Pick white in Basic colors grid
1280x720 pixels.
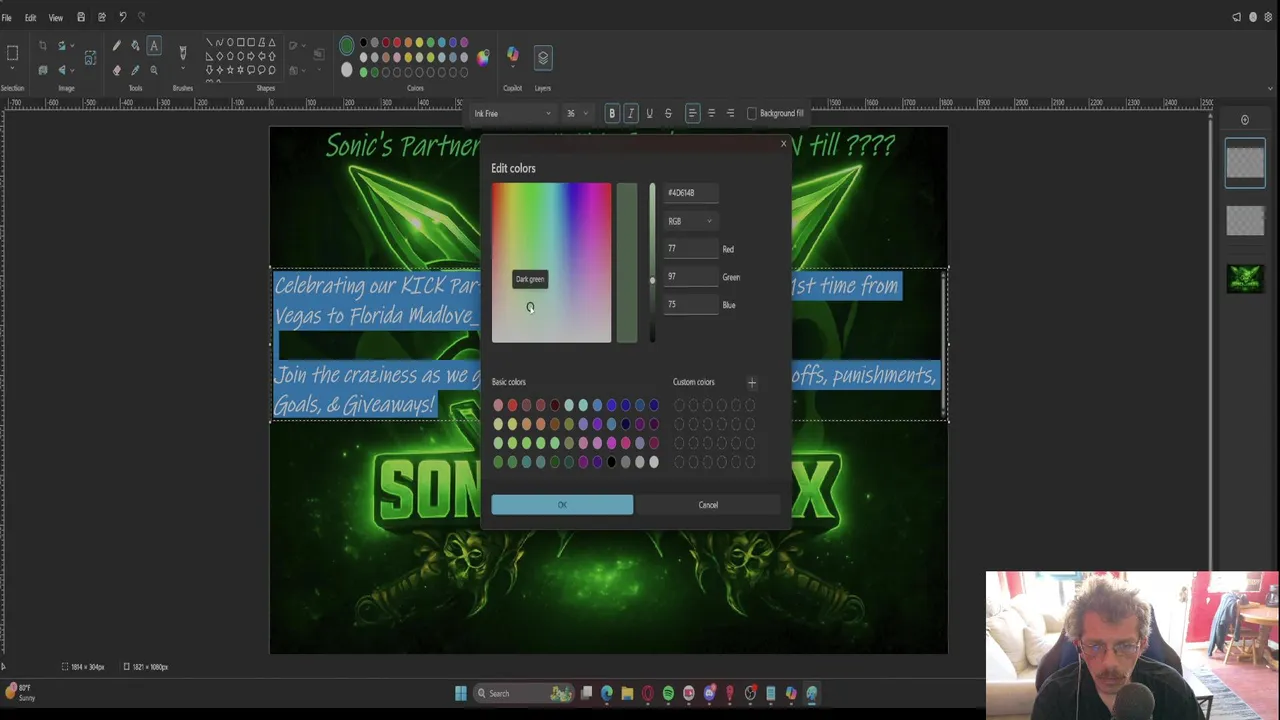tap(654, 462)
